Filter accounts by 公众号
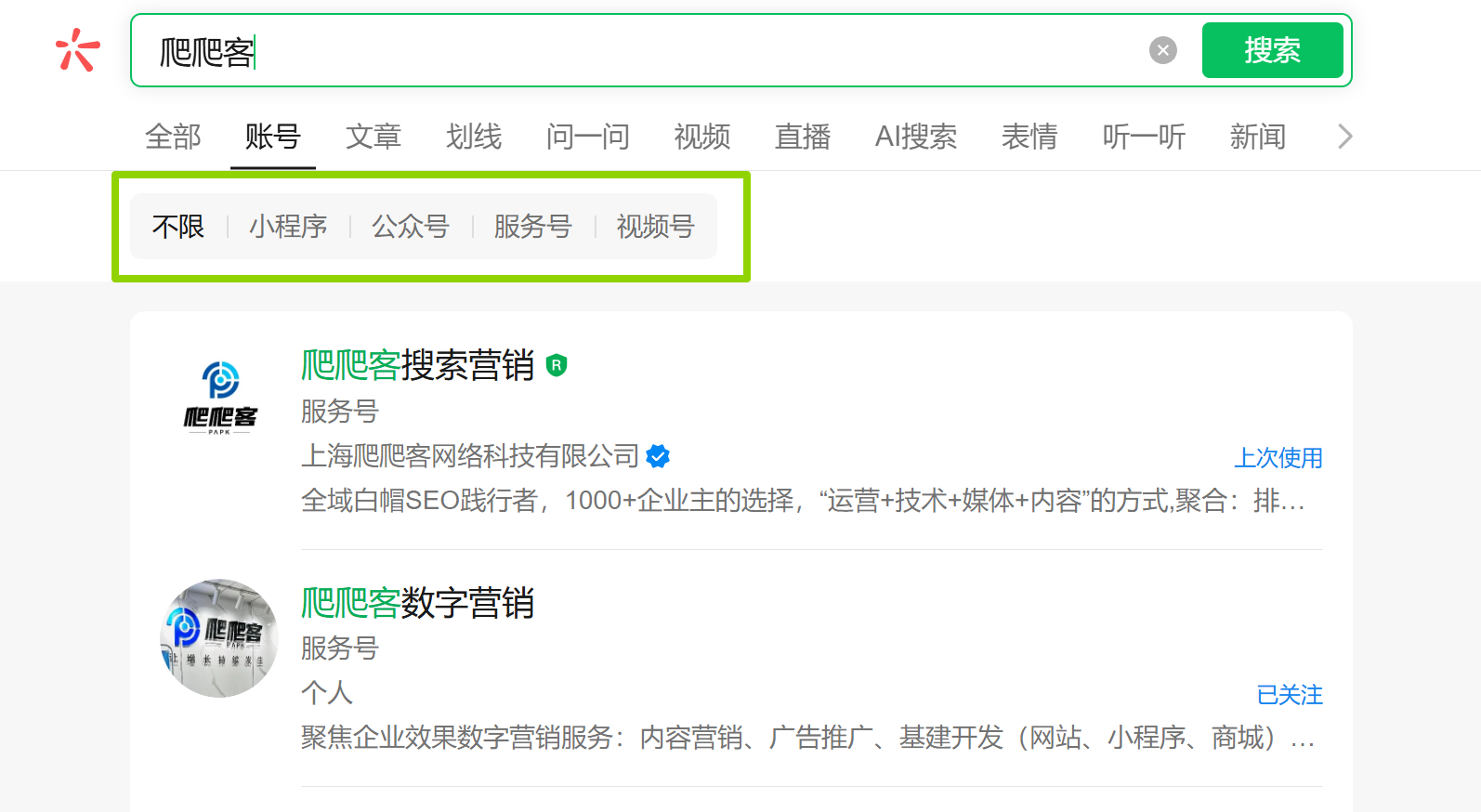This screenshot has height=812, width=1481. click(x=411, y=226)
